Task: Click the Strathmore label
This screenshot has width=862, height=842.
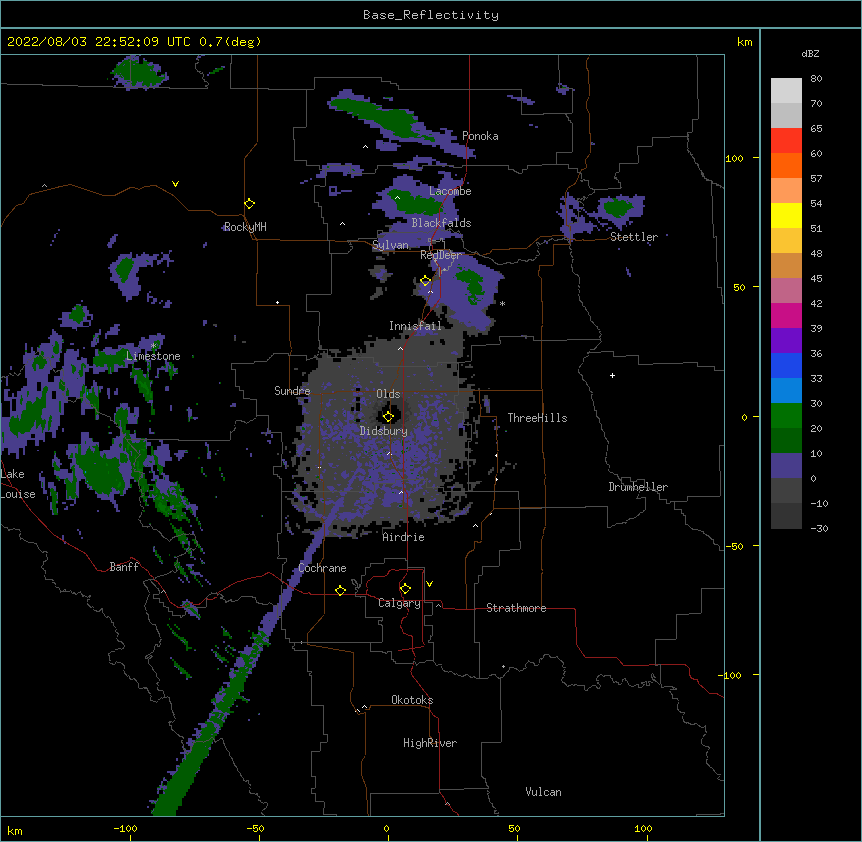Action: pyautogui.click(x=516, y=608)
